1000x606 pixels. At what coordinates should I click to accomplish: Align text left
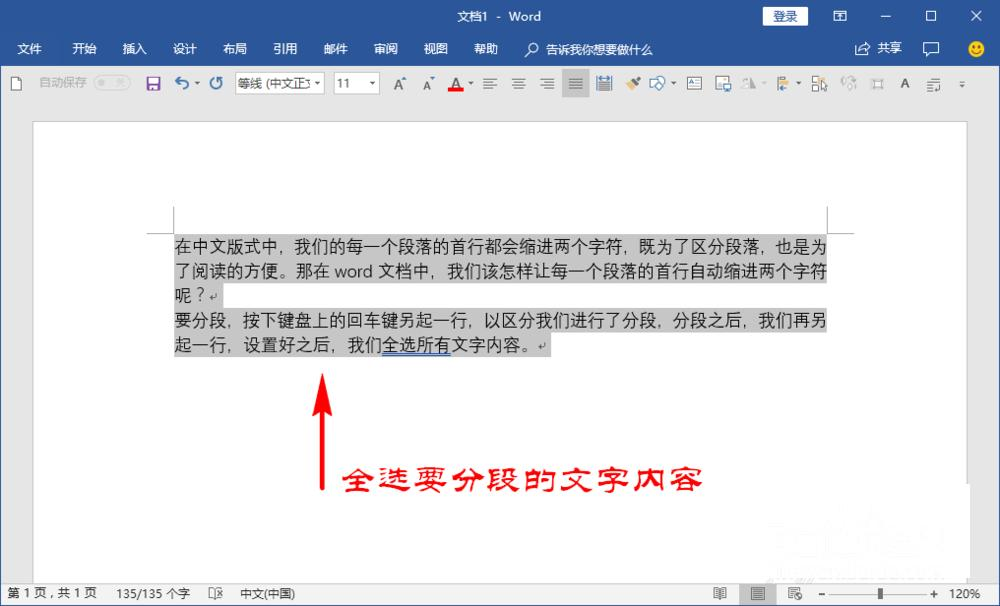(x=490, y=84)
